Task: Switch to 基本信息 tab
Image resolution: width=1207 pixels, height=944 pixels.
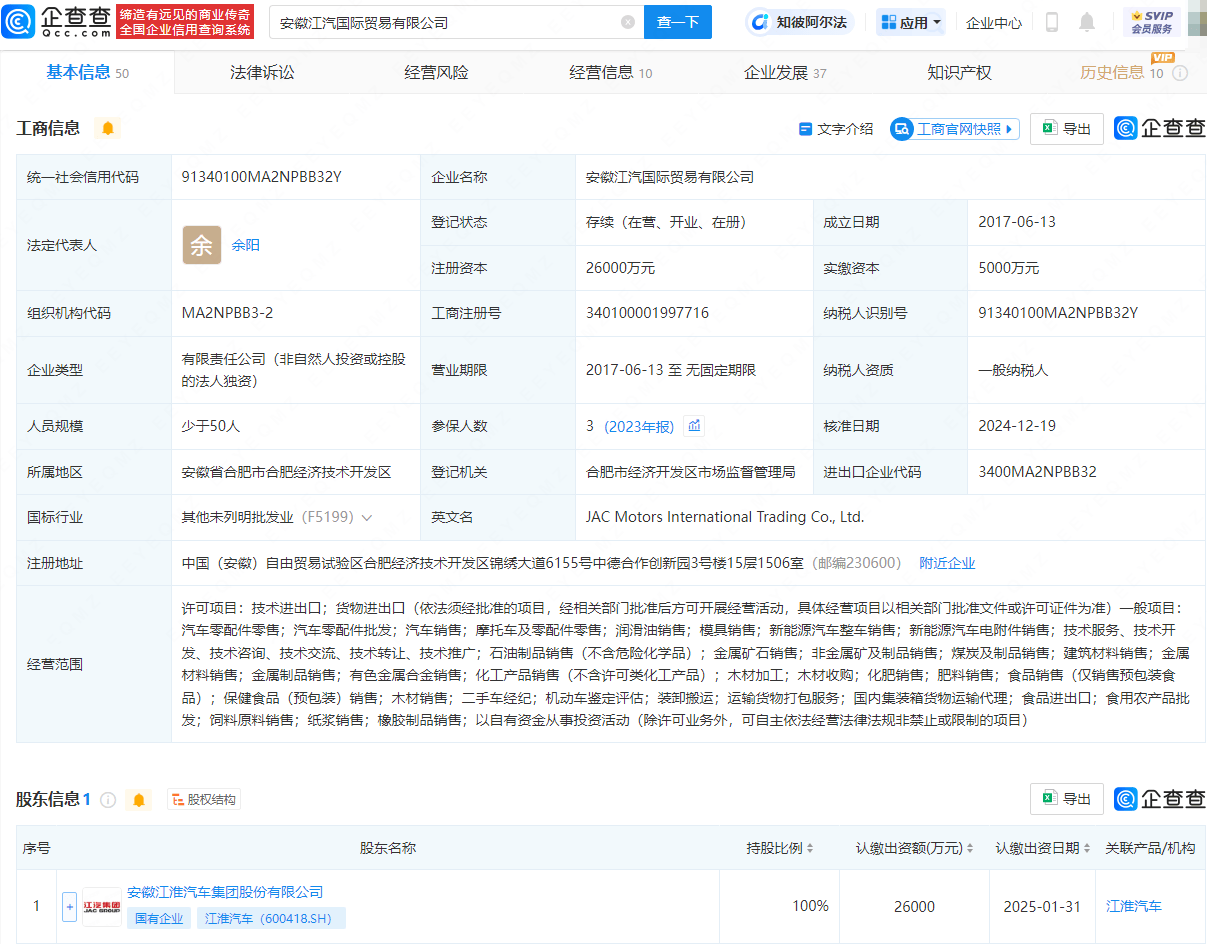Action: pos(88,72)
